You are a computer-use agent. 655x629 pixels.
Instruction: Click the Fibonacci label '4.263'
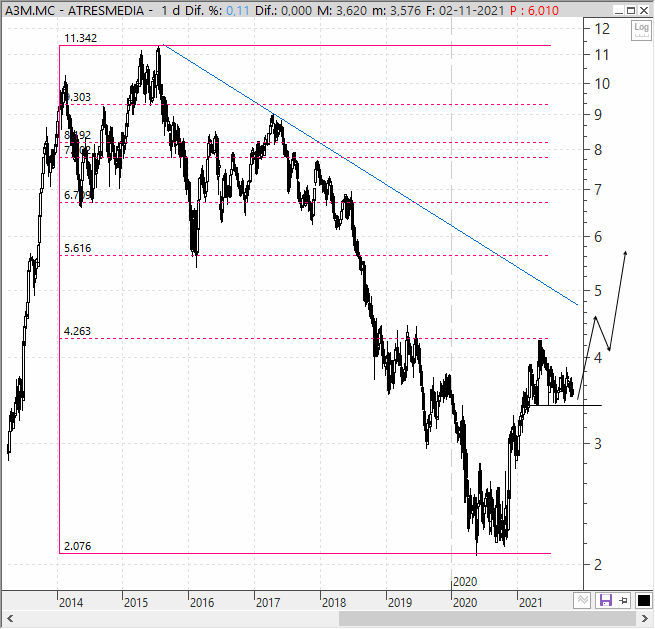point(77,331)
